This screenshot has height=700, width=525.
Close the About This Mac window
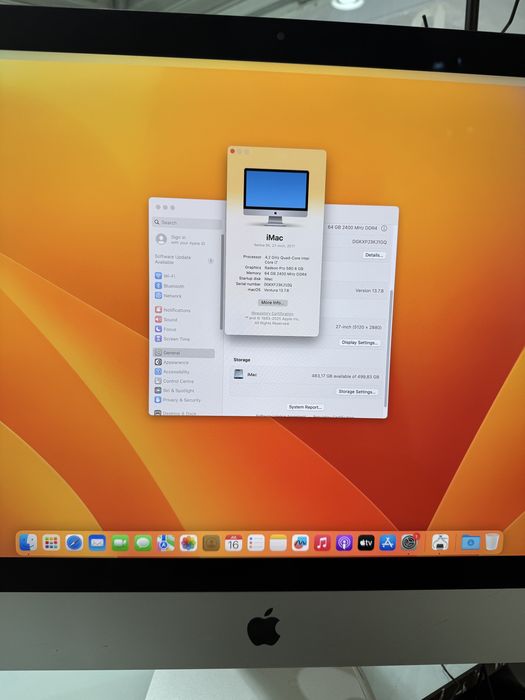pyautogui.click(x=232, y=151)
